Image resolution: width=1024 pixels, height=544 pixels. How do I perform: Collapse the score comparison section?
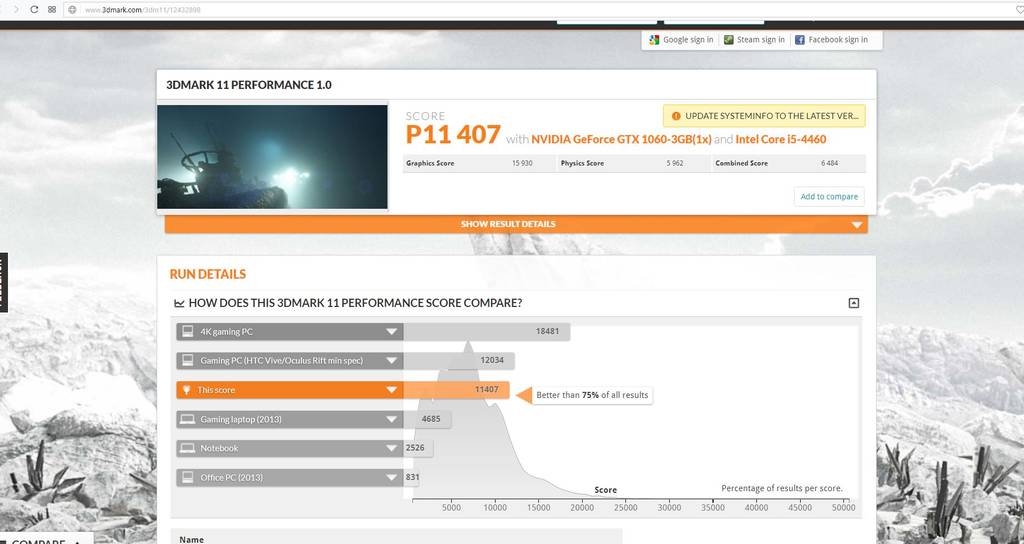pos(854,303)
